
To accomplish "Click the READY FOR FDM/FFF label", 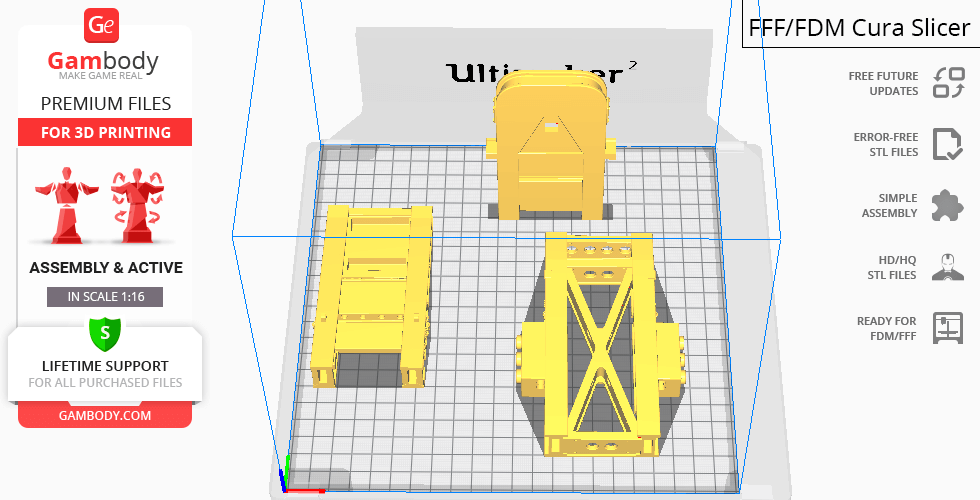I will click(886, 328).
